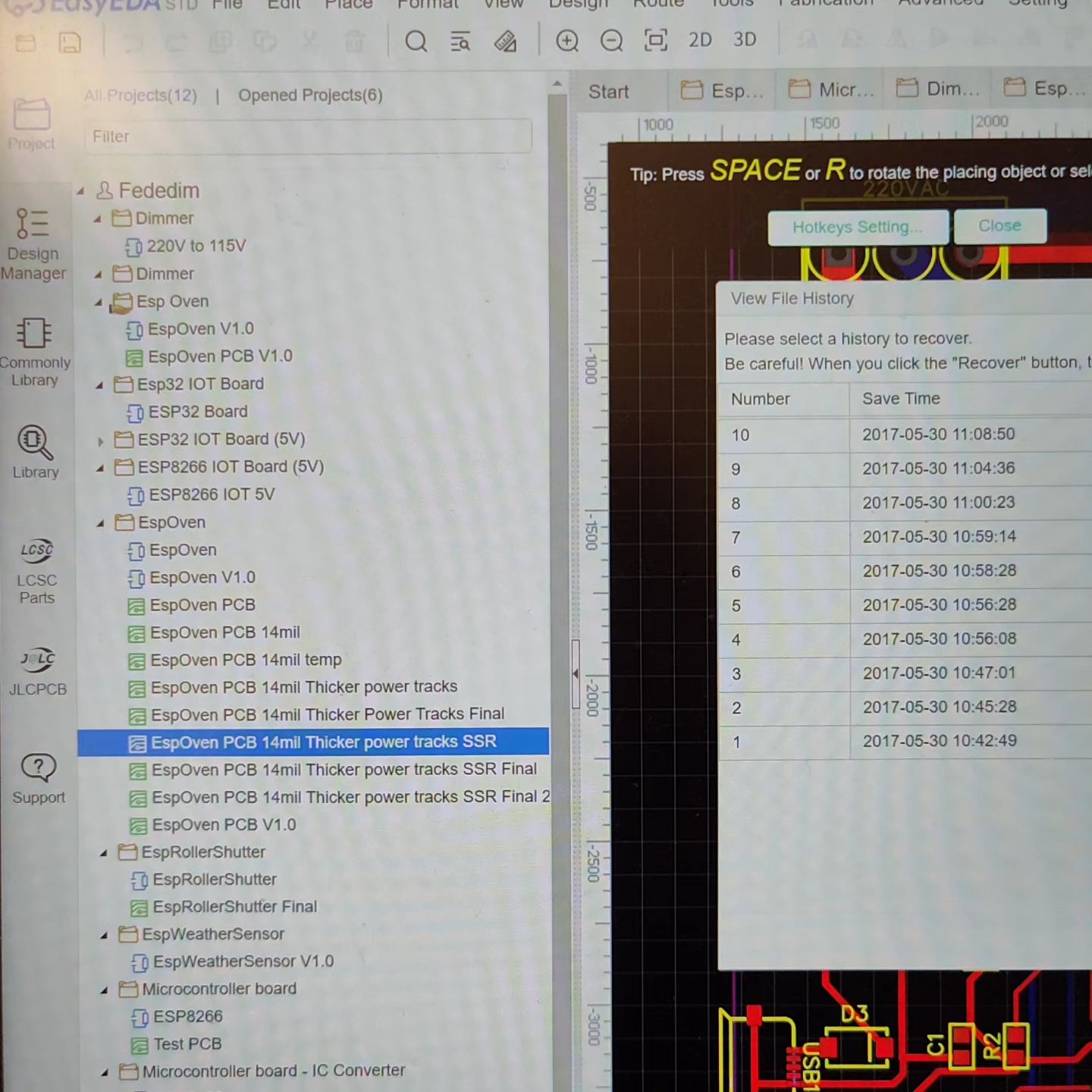The image size is (1092, 1092).
Task: Collapse the Microcontroller board folder
Action: click(x=105, y=990)
